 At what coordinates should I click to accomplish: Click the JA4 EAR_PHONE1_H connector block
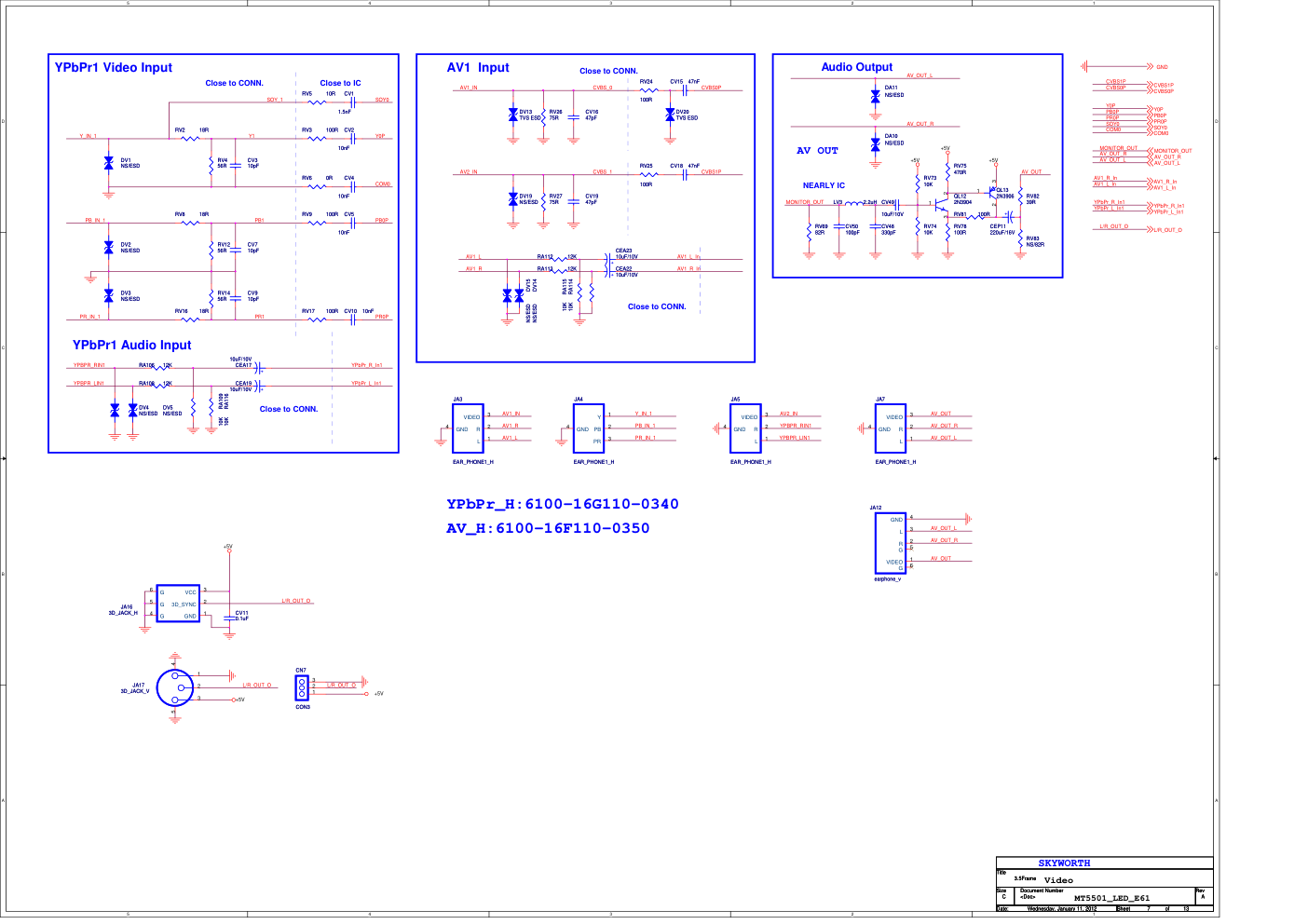coord(589,428)
